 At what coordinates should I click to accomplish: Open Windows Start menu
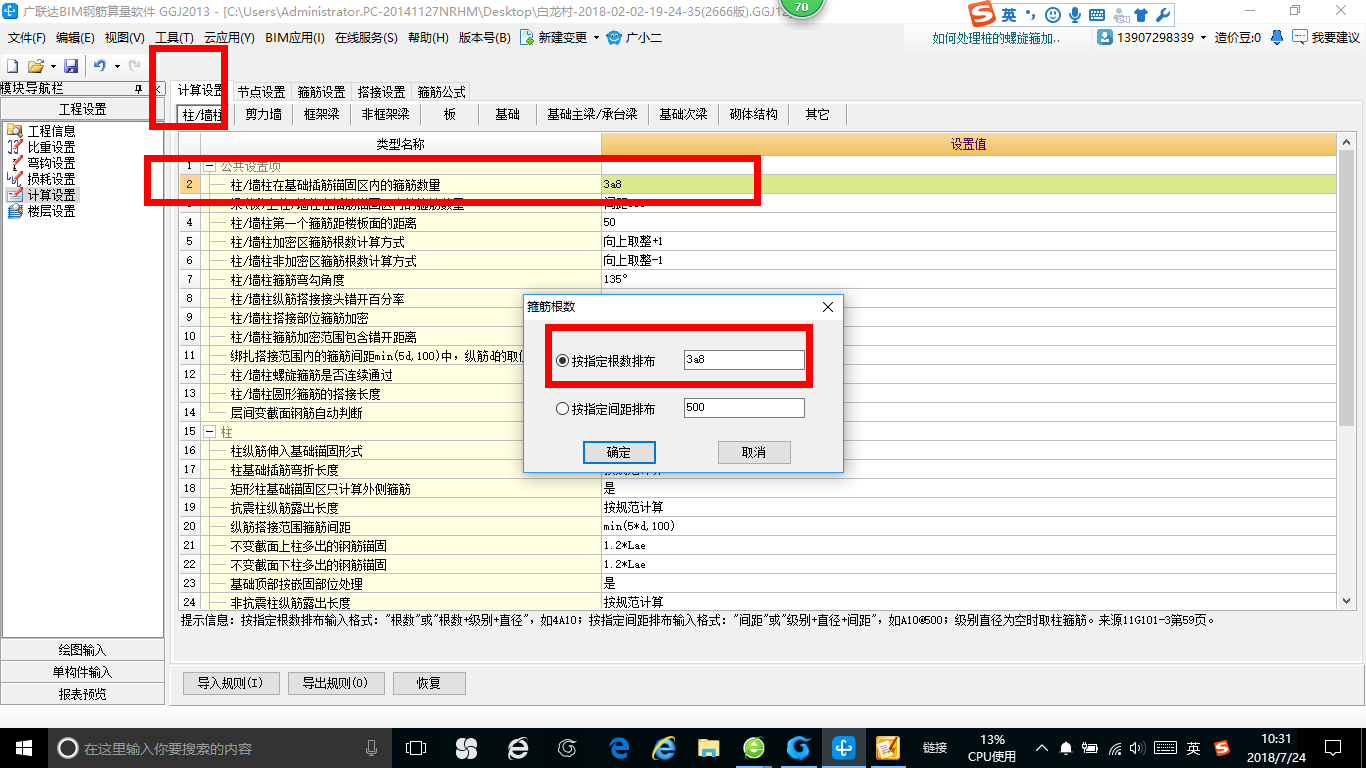pos(24,747)
